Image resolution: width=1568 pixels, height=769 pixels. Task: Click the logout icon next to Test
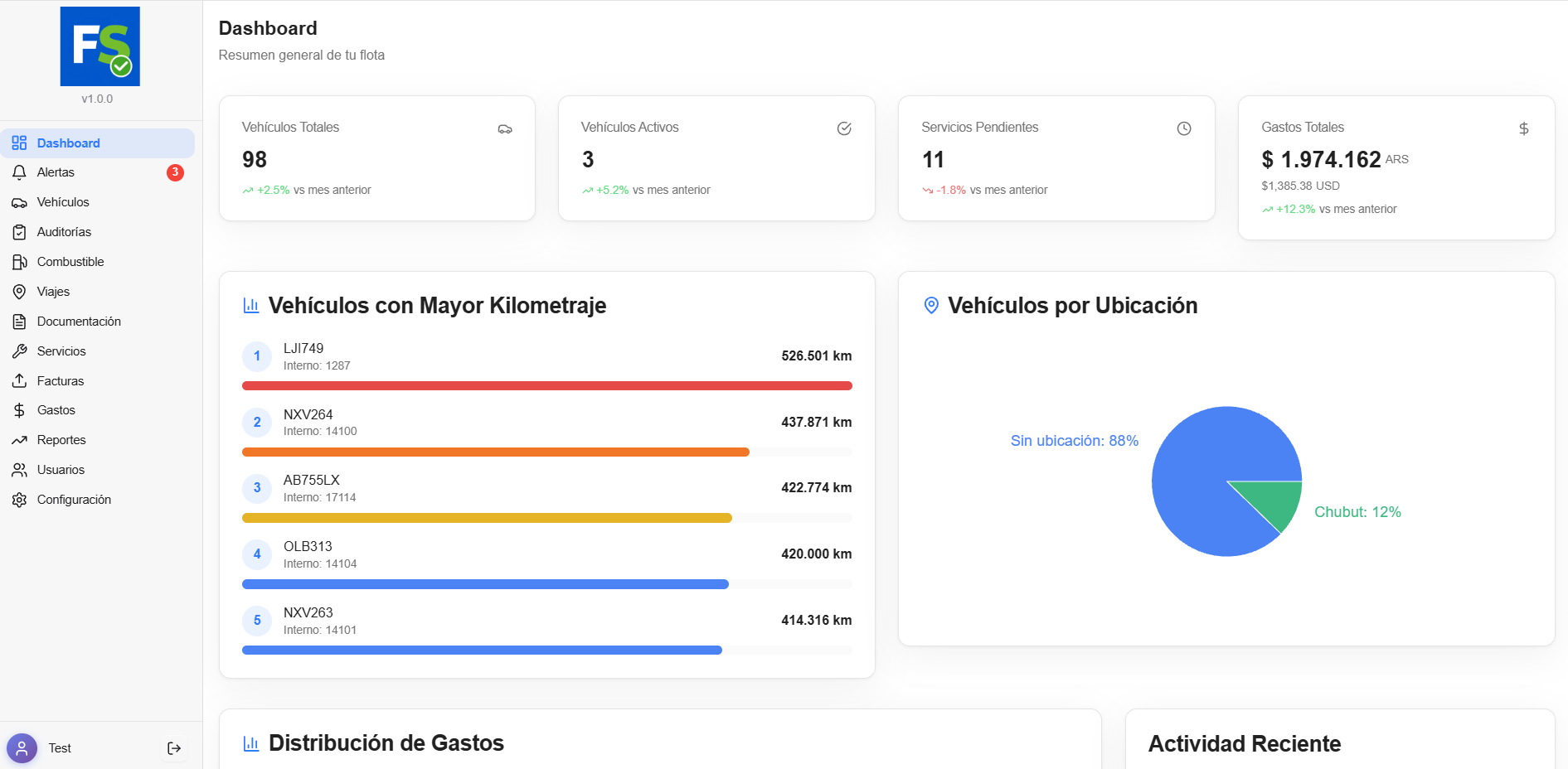[x=174, y=748]
